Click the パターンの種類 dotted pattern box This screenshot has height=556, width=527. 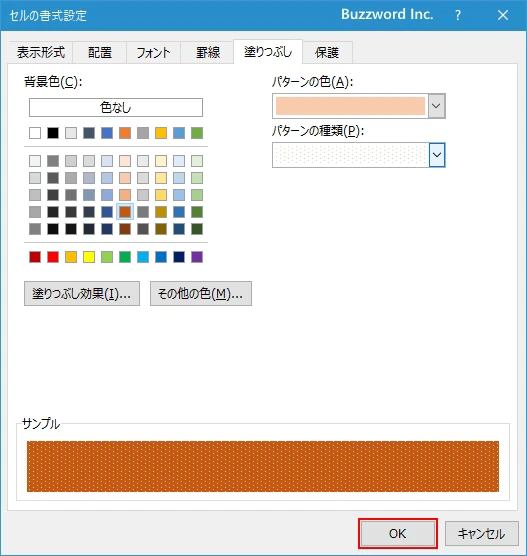pyautogui.click(x=350, y=155)
